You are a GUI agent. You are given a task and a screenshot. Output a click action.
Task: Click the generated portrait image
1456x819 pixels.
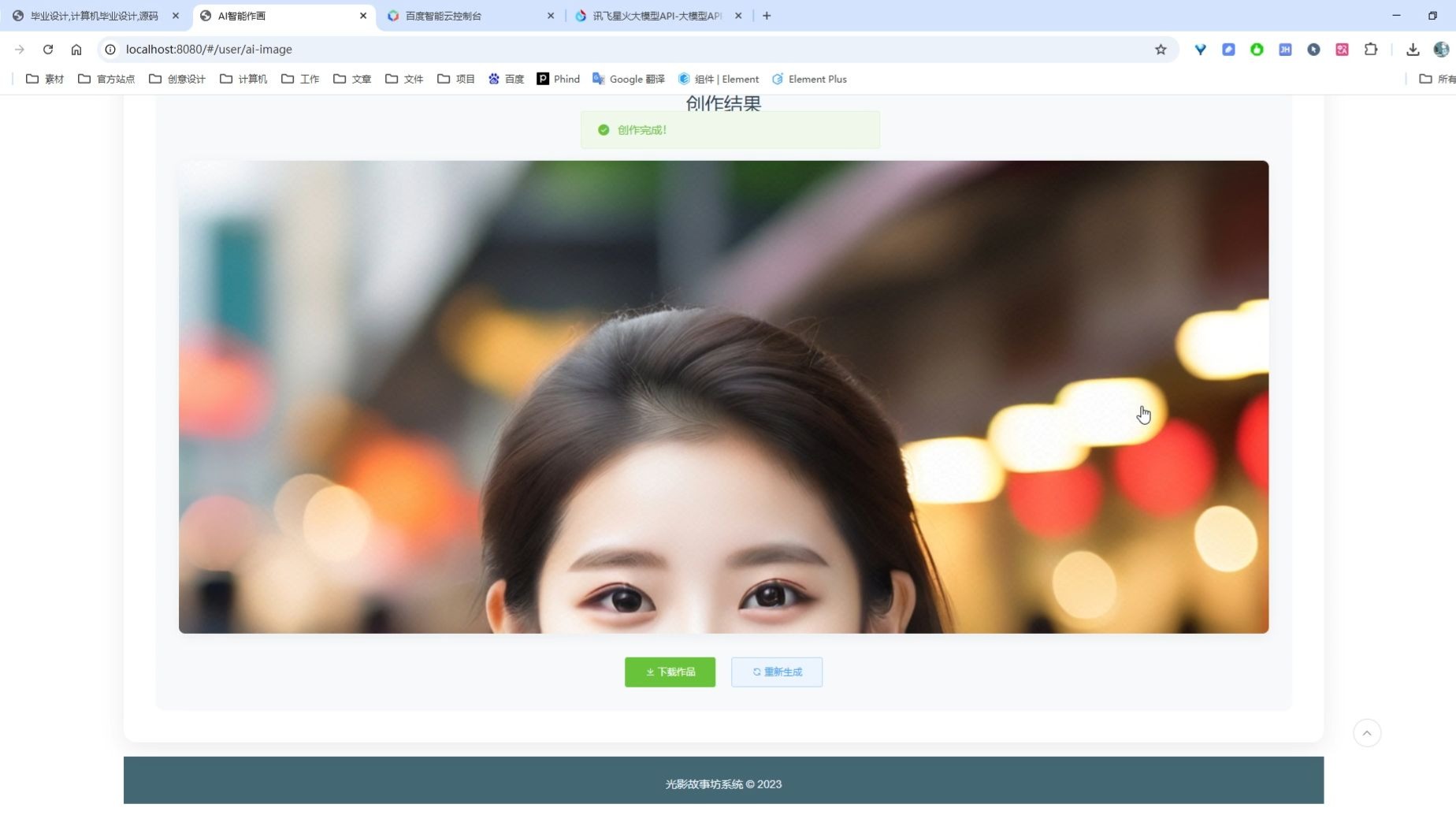coord(723,397)
